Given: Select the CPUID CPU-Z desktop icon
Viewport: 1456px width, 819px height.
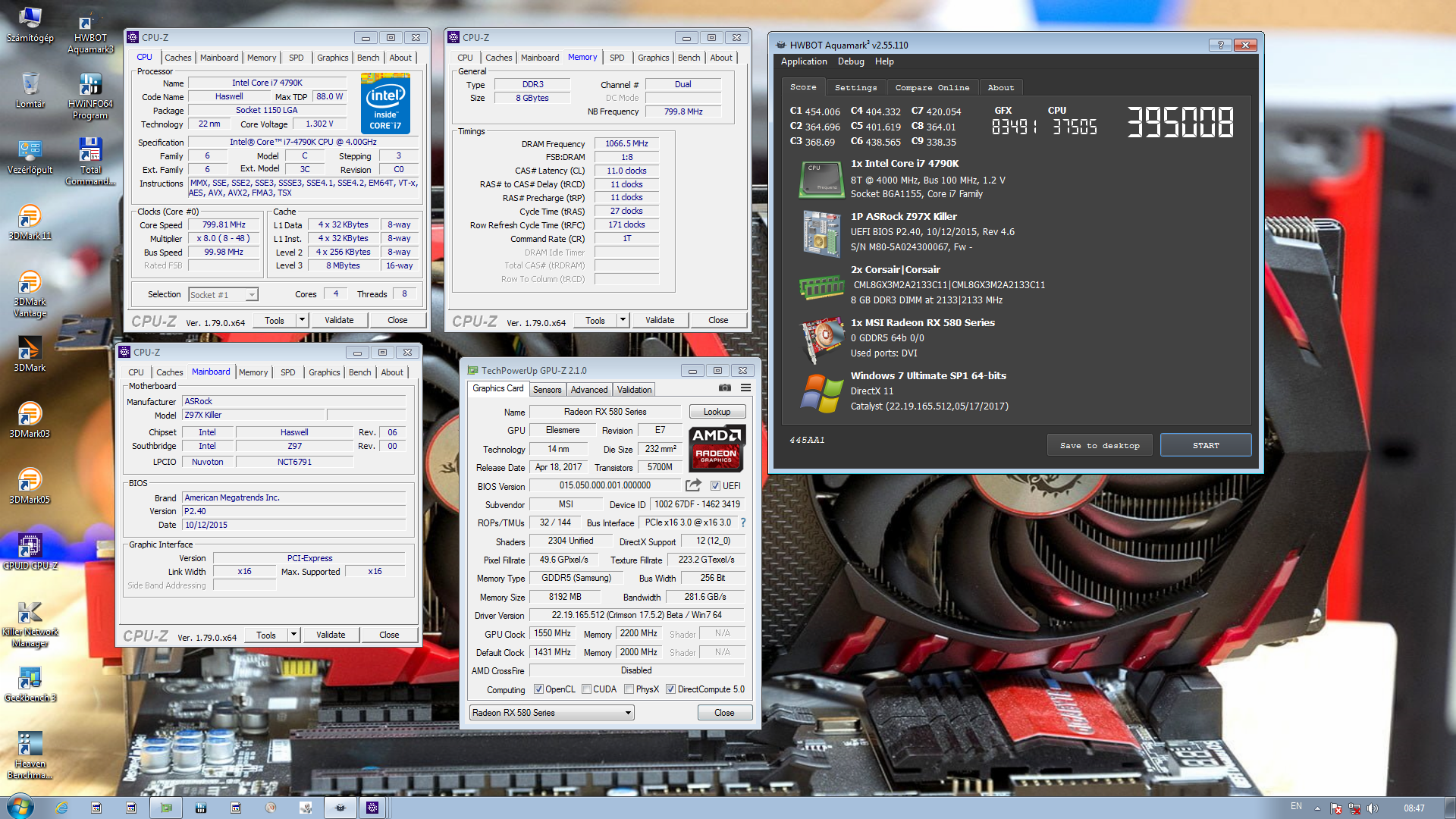Looking at the screenshot, I should 30,552.
